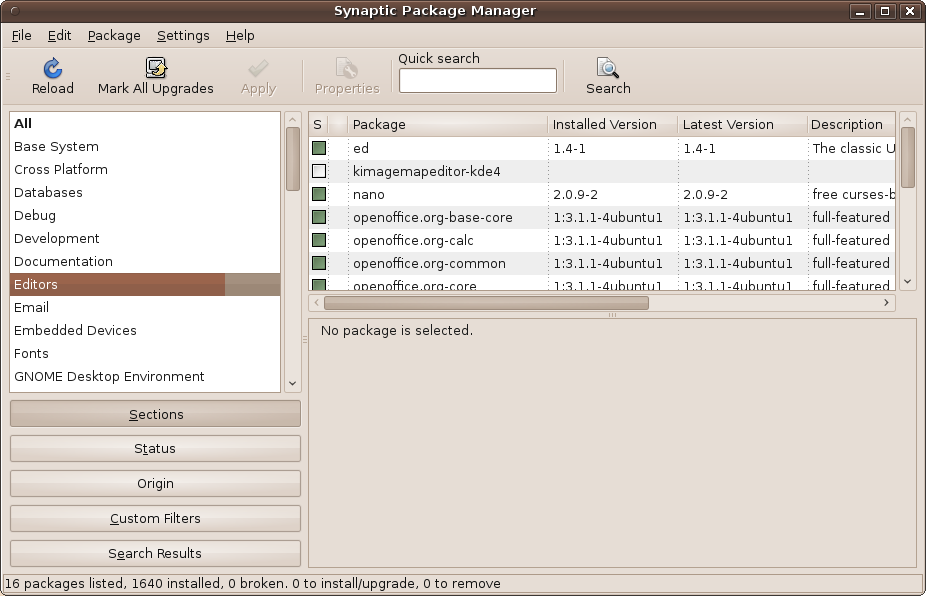Screen dimensions: 926x596
Task: Show Search Results view
Action: [155, 553]
